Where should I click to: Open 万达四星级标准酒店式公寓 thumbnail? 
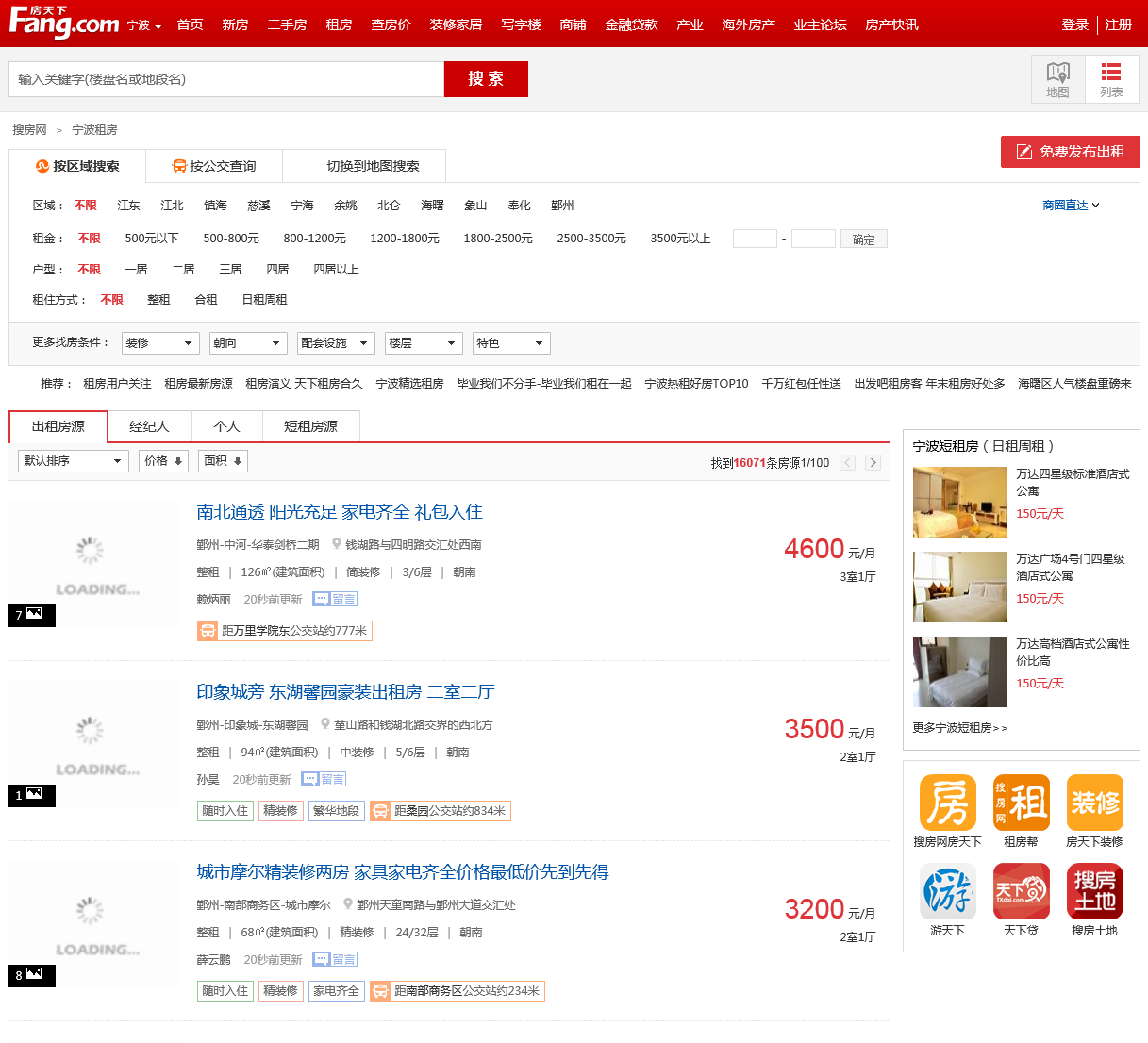pyautogui.click(x=960, y=502)
